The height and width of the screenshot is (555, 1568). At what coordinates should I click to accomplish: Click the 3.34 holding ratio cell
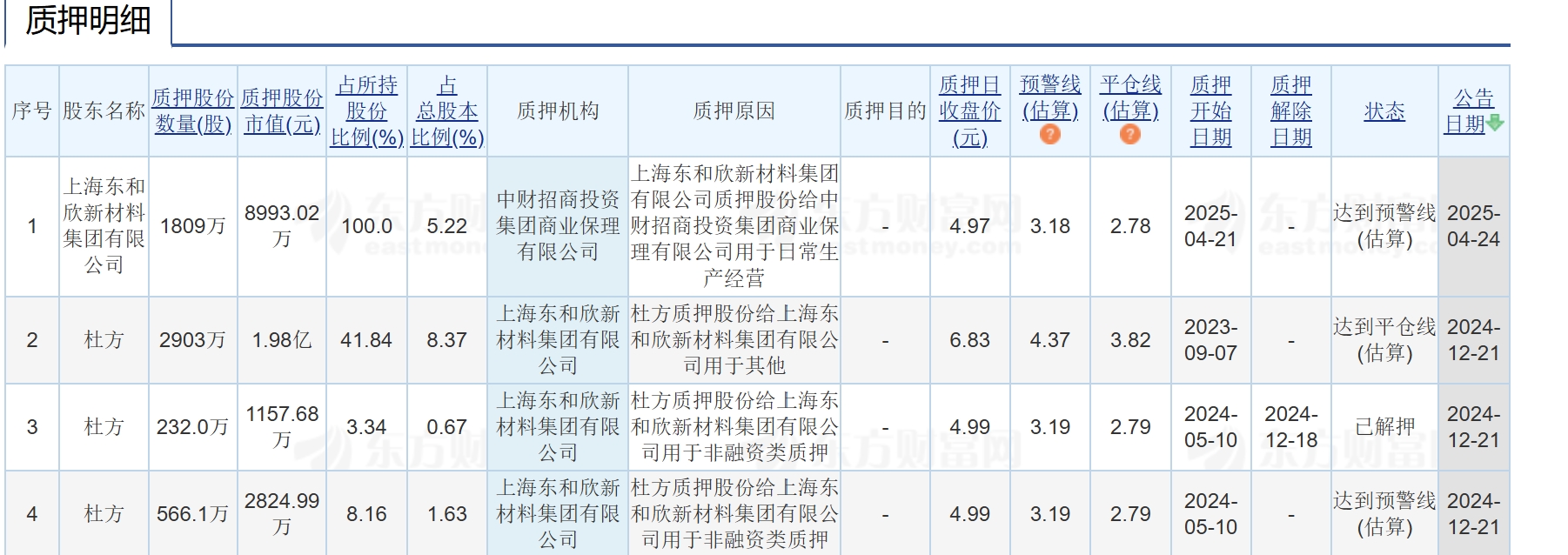coord(366,427)
